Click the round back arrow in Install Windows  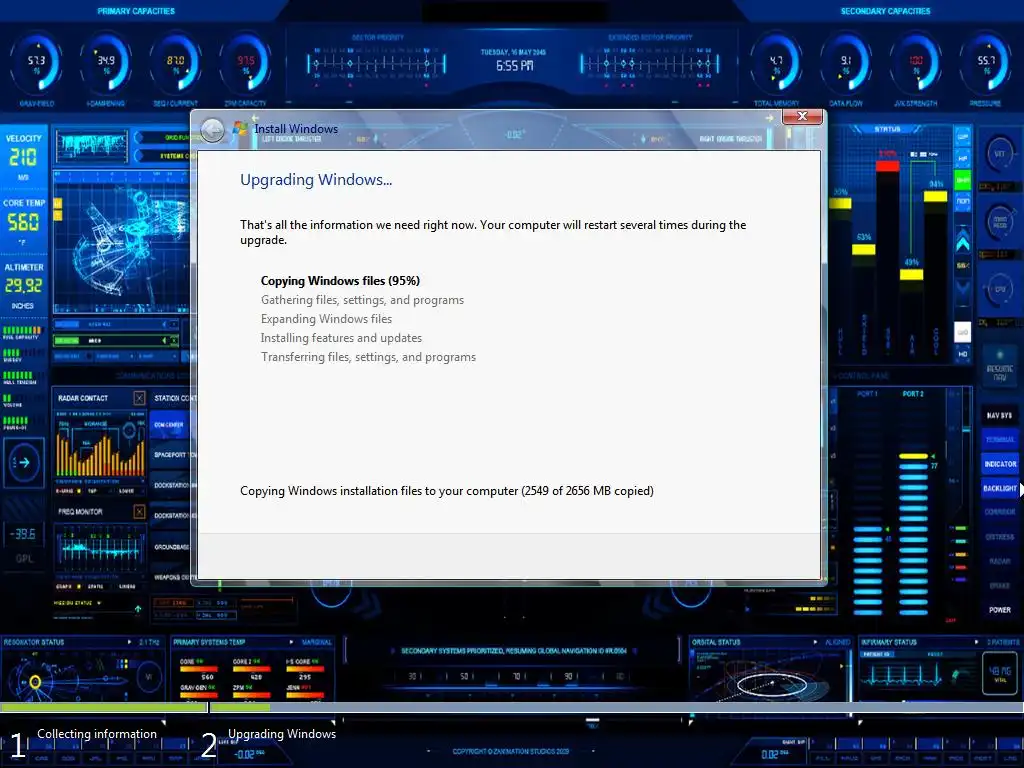212,131
